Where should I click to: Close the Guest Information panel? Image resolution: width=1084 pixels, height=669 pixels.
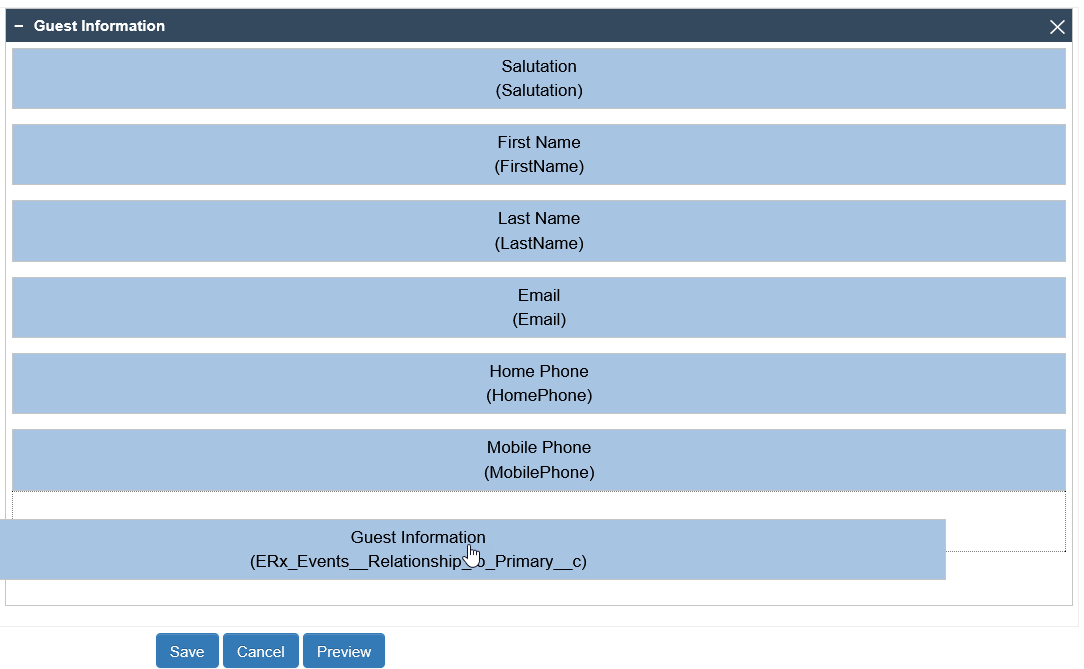(1057, 27)
